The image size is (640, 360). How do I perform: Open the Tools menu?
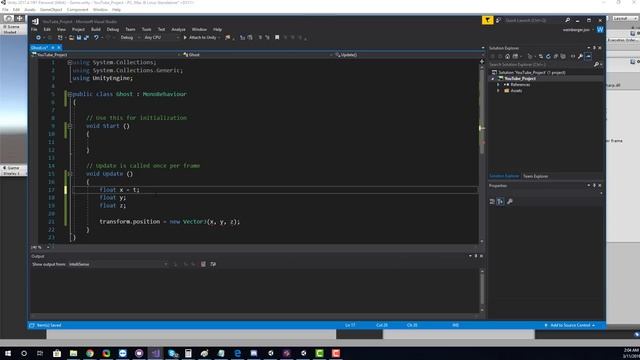tap(147, 29)
